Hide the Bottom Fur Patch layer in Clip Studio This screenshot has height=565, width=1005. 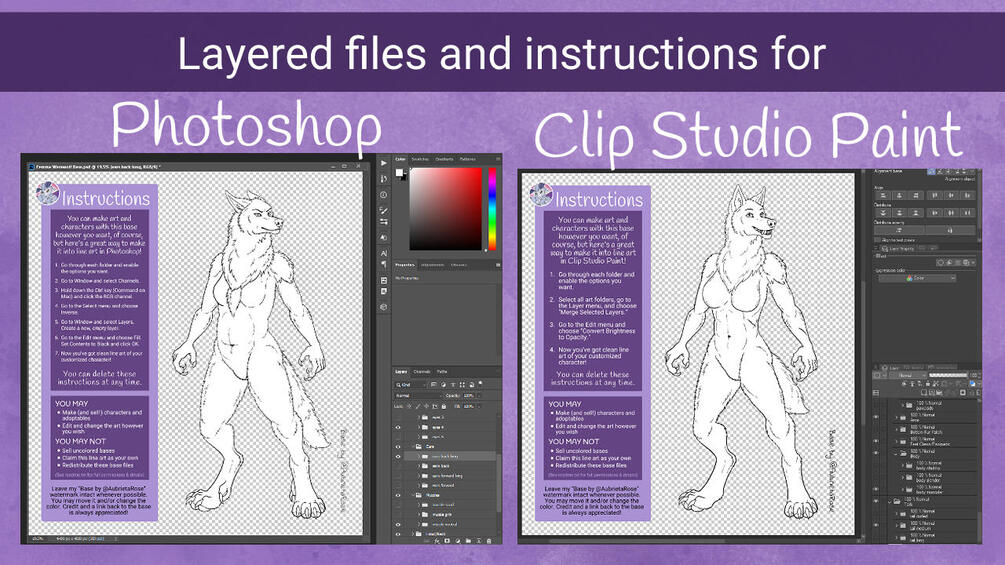tap(876, 429)
